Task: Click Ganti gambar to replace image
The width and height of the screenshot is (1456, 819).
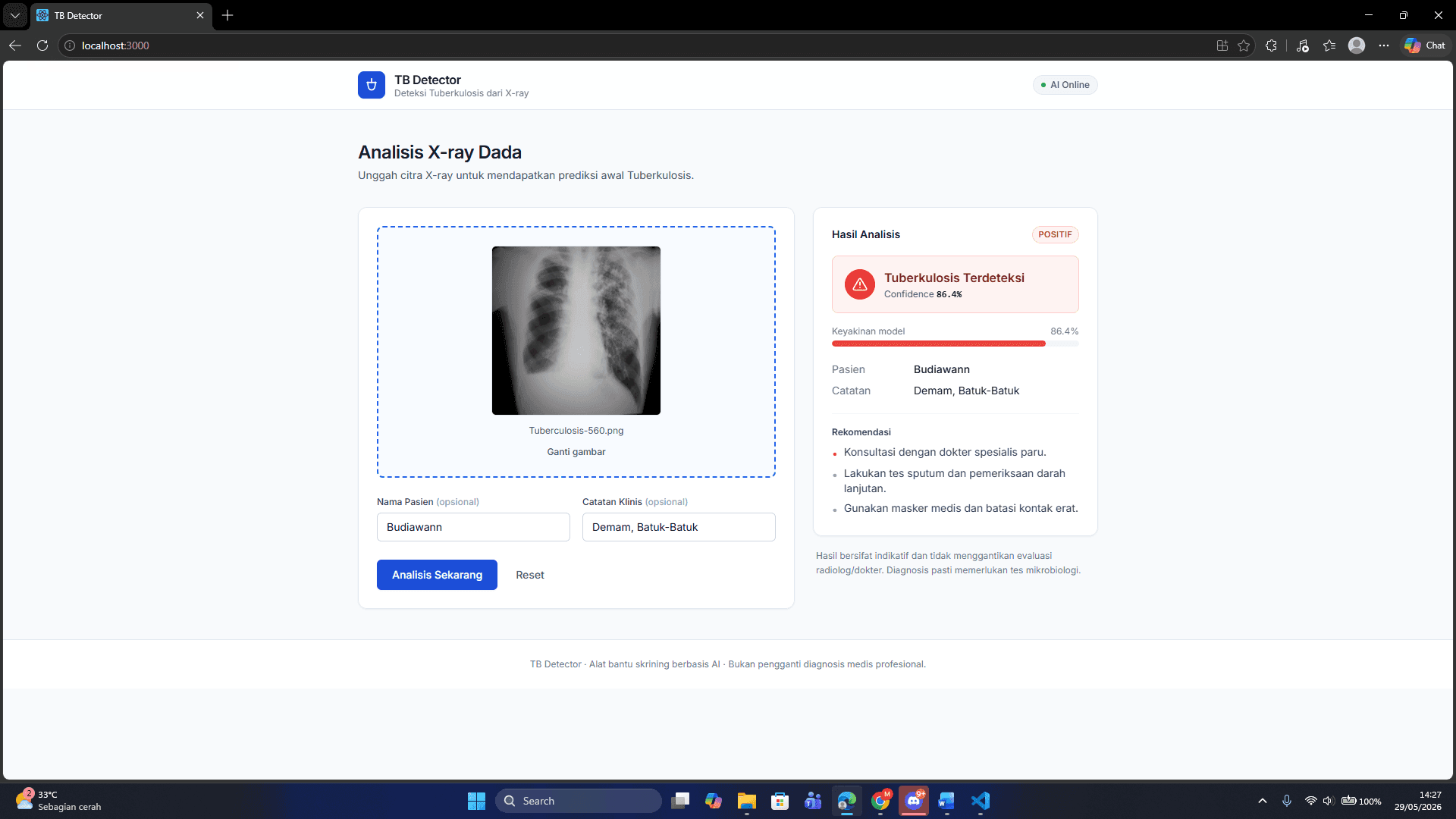Action: (576, 452)
